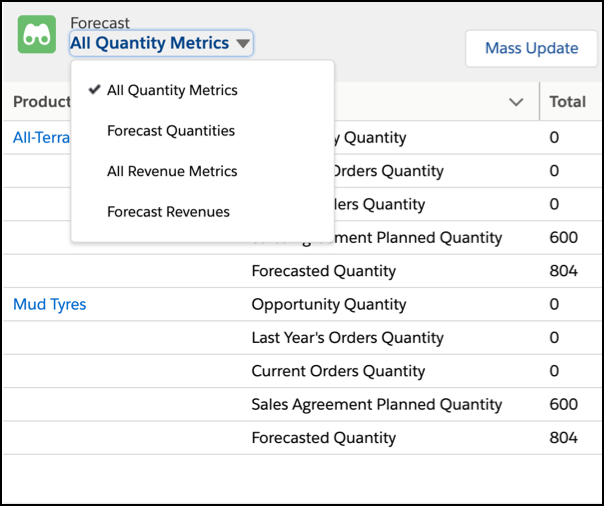Image resolution: width=604 pixels, height=506 pixels.
Task: Select the checked All Quantity Metrics entry
Action: [172, 90]
